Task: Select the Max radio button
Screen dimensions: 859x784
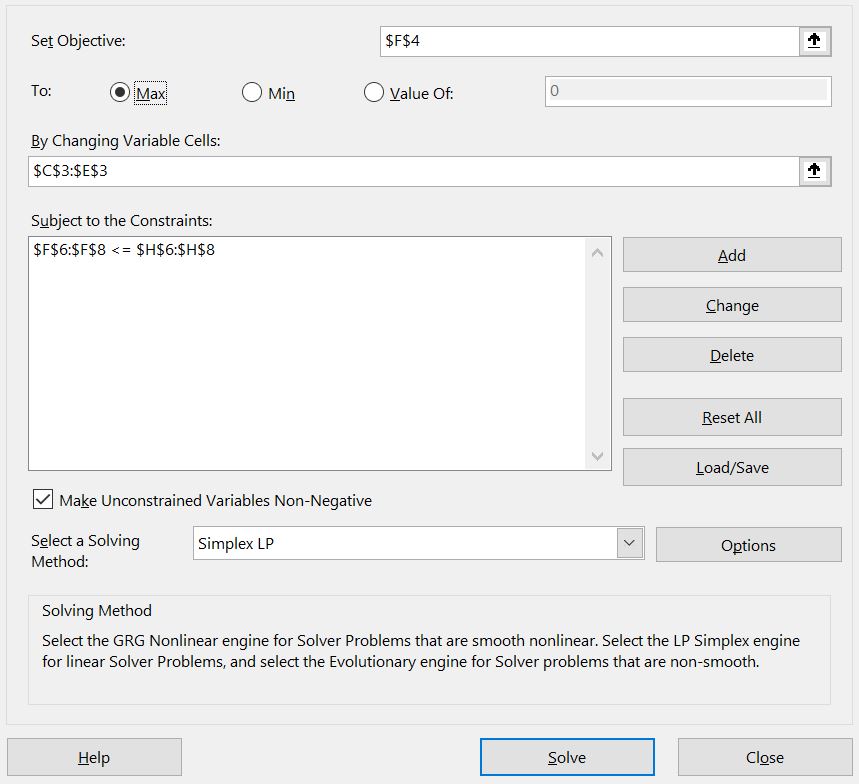Action: [x=120, y=93]
